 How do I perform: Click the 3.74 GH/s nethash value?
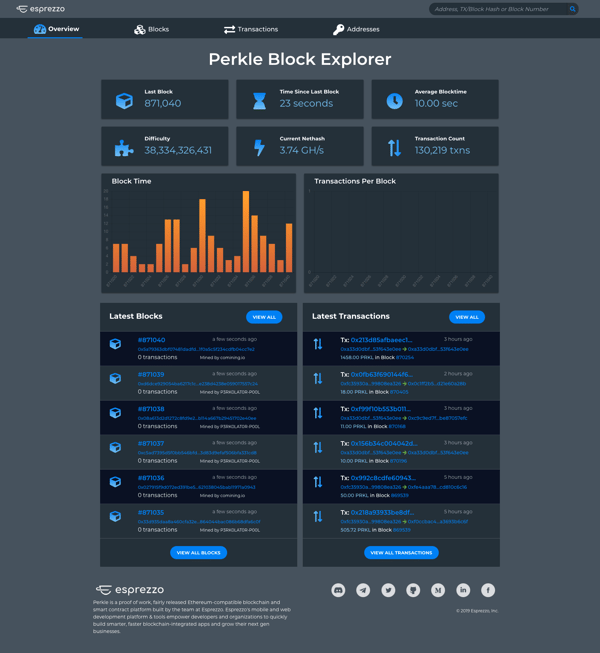[301, 150]
